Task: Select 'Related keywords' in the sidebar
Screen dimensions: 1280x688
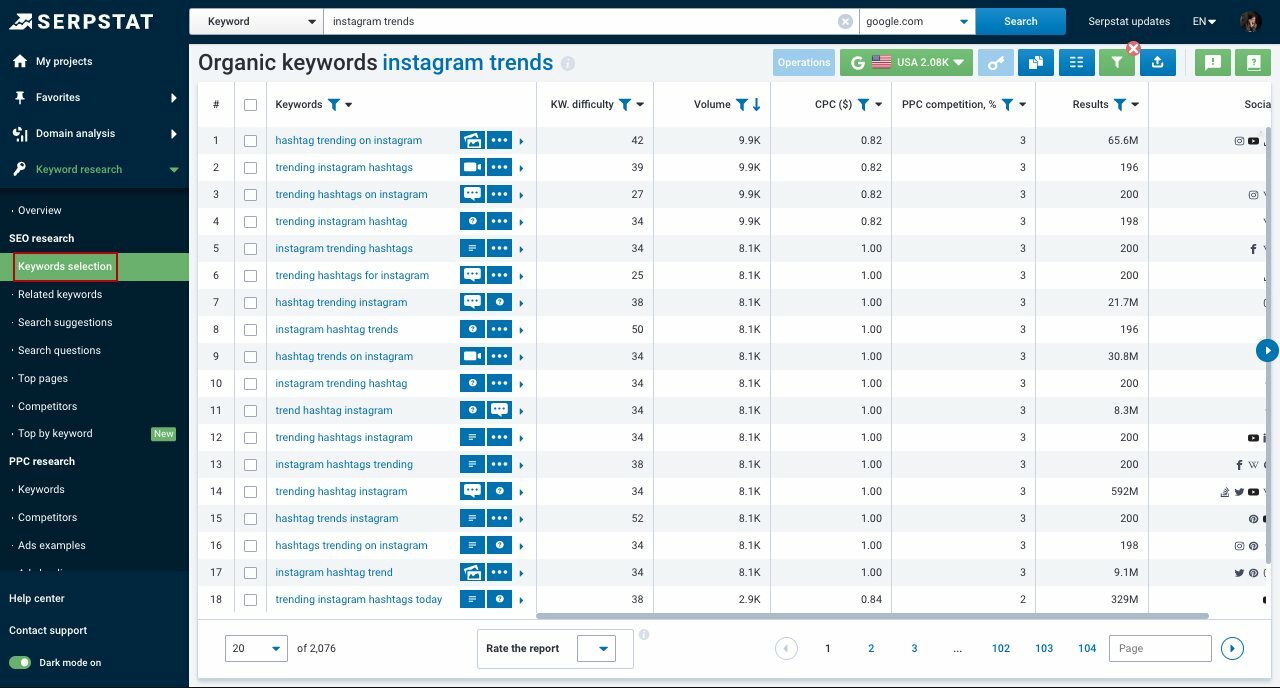Action: click(x=60, y=294)
